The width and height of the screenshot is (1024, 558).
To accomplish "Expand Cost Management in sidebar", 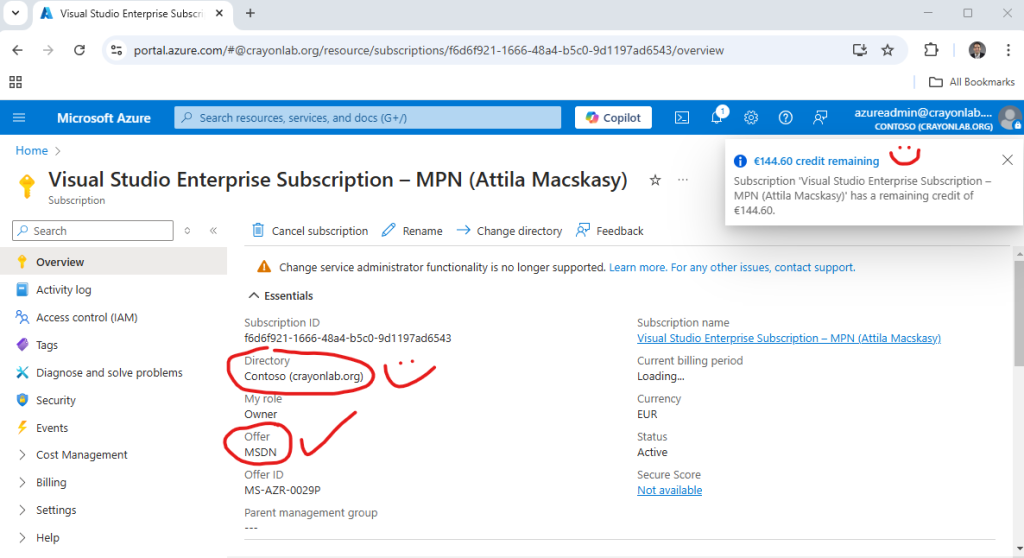I will coord(81,455).
